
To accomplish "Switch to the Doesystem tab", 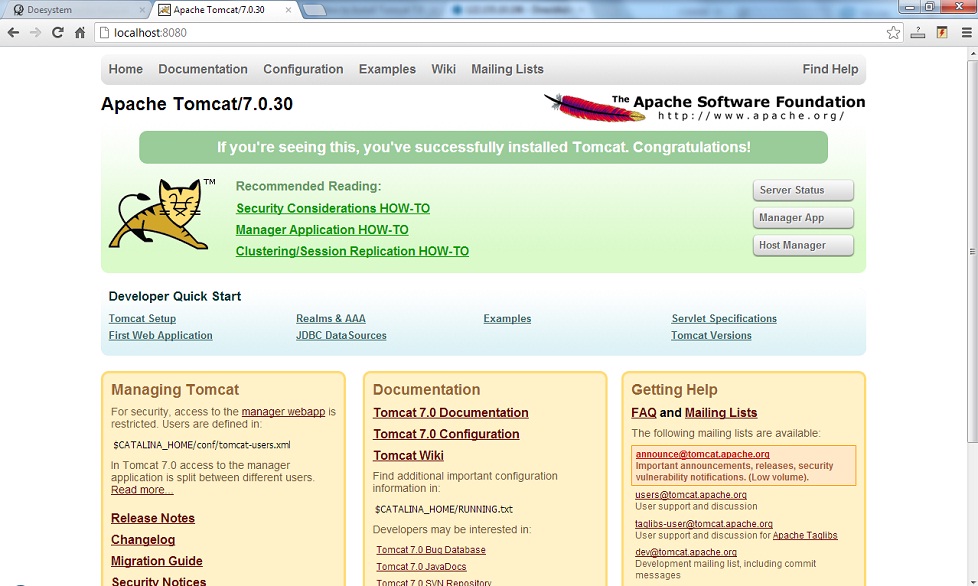I will coord(75,10).
